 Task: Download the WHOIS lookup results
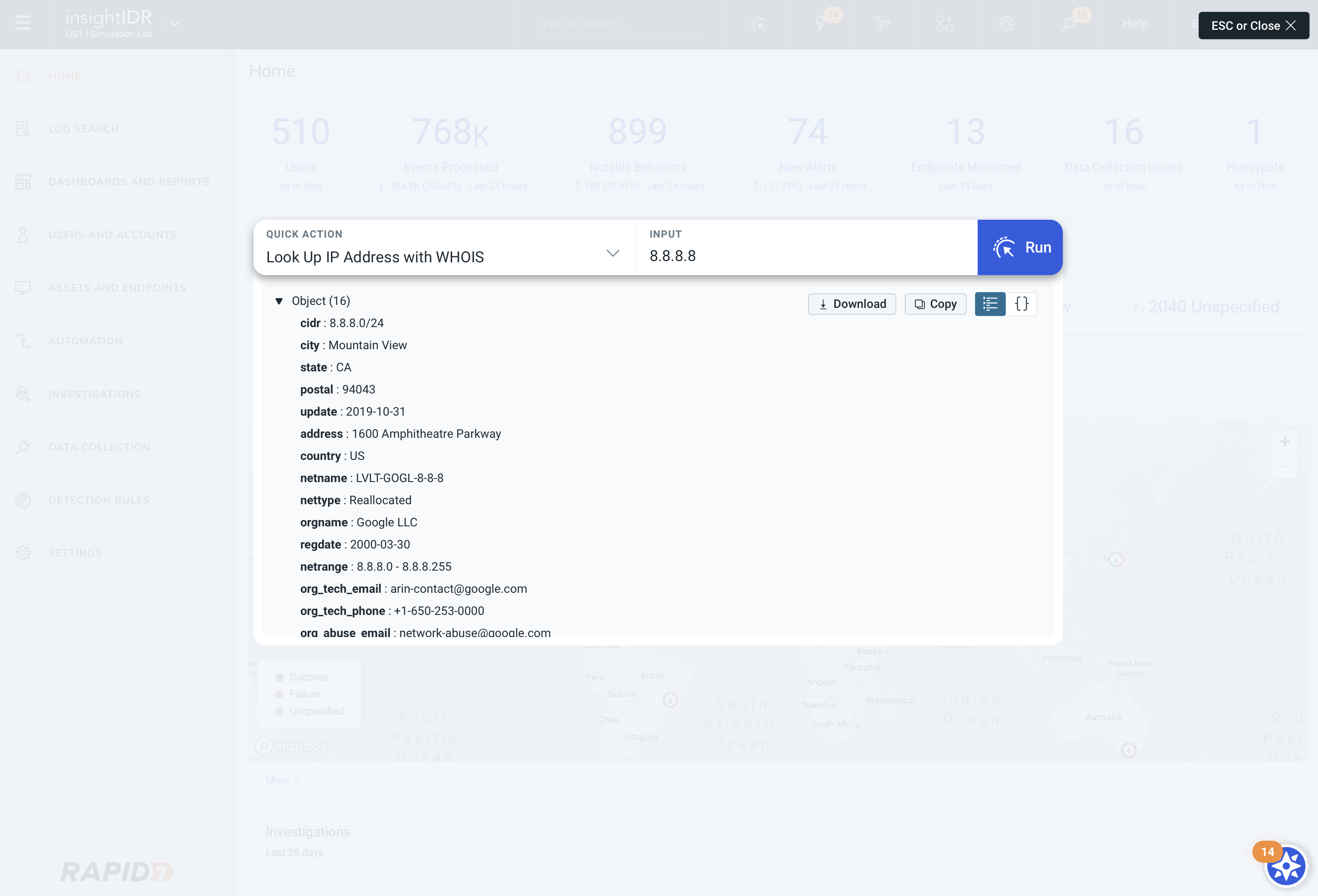(x=851, y=304)
